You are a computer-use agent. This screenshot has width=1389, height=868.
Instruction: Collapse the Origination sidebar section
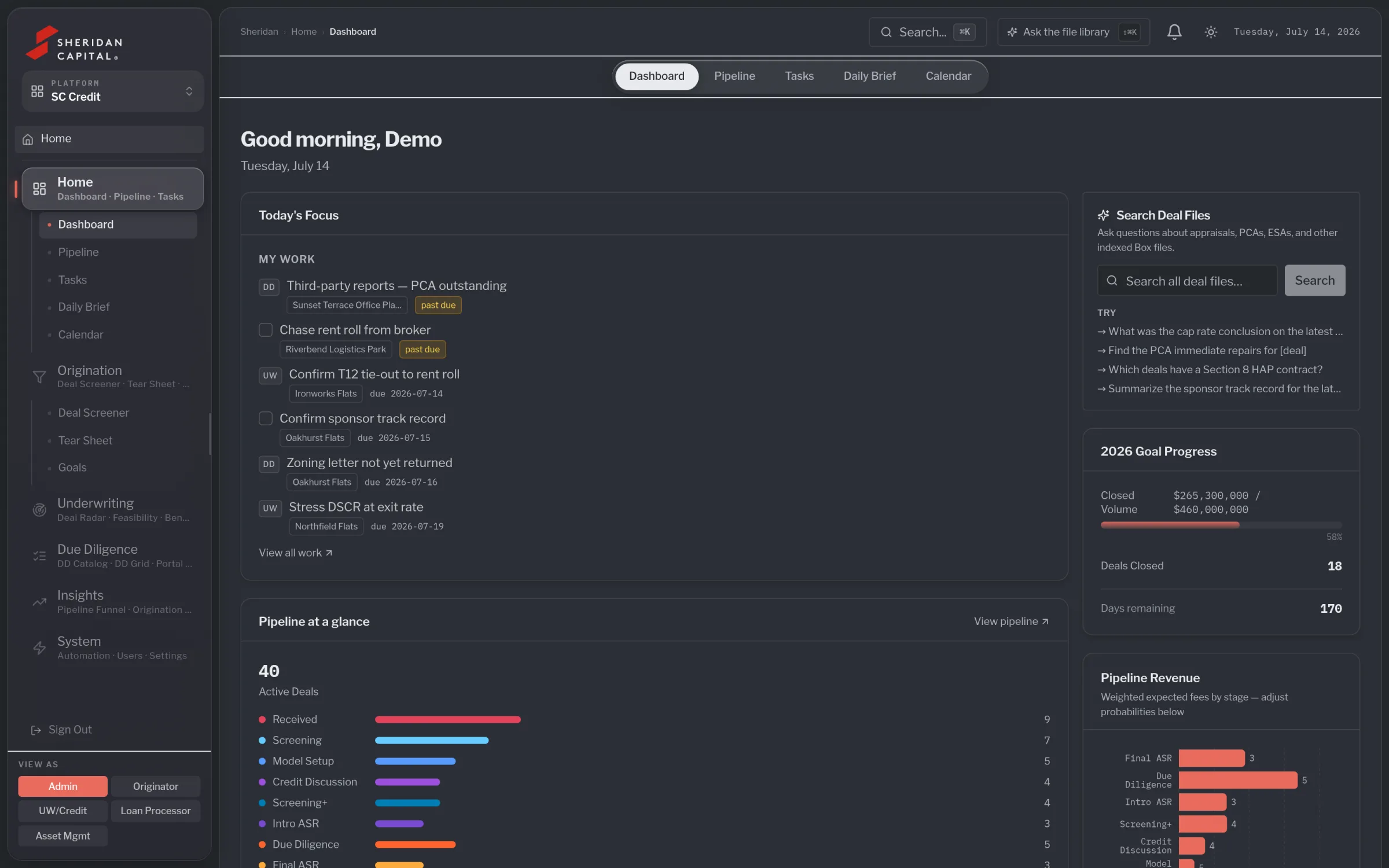click(113, 377)
